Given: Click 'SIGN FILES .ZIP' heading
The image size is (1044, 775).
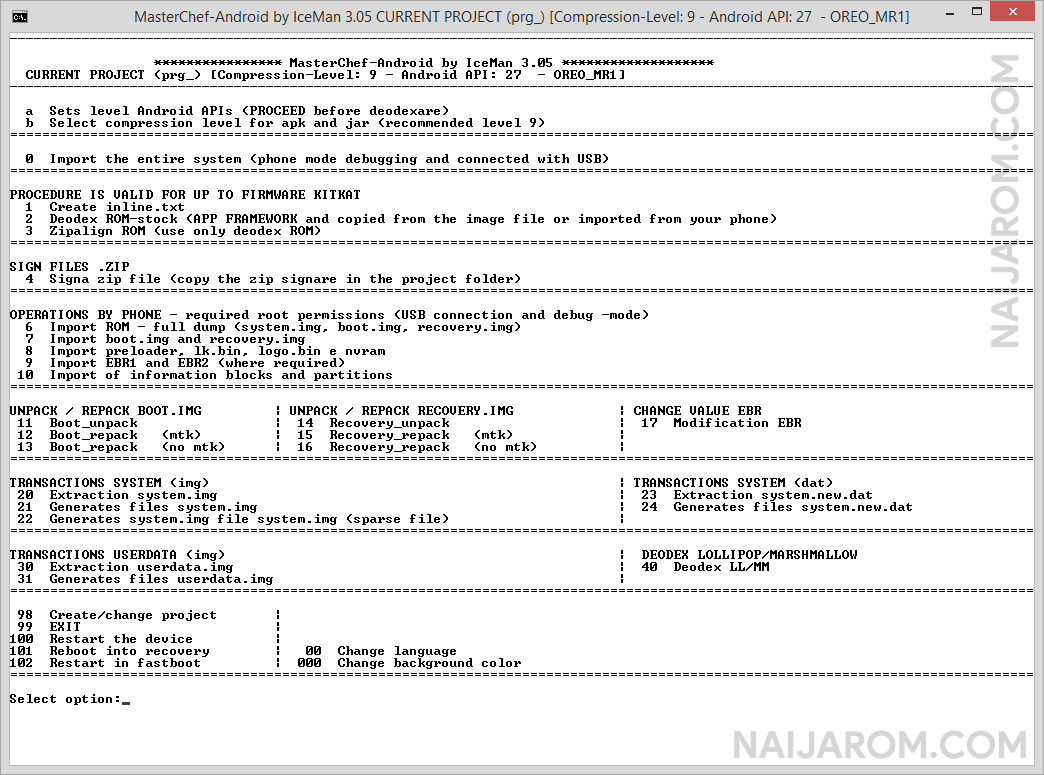Looking at the screenshot, I should (x=69, y=267).
